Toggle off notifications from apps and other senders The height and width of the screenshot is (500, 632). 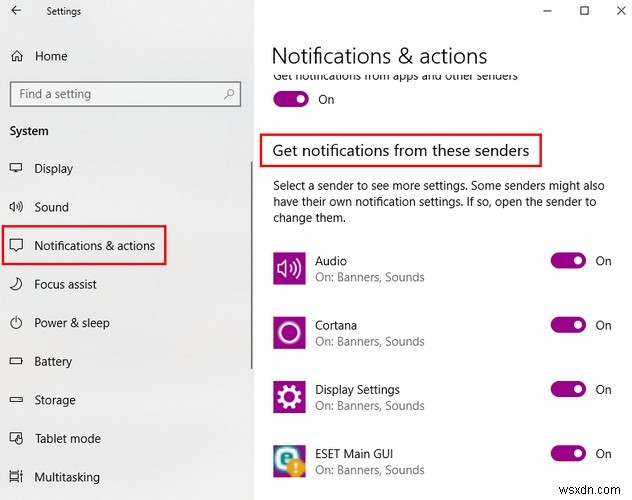click(291, 99)
